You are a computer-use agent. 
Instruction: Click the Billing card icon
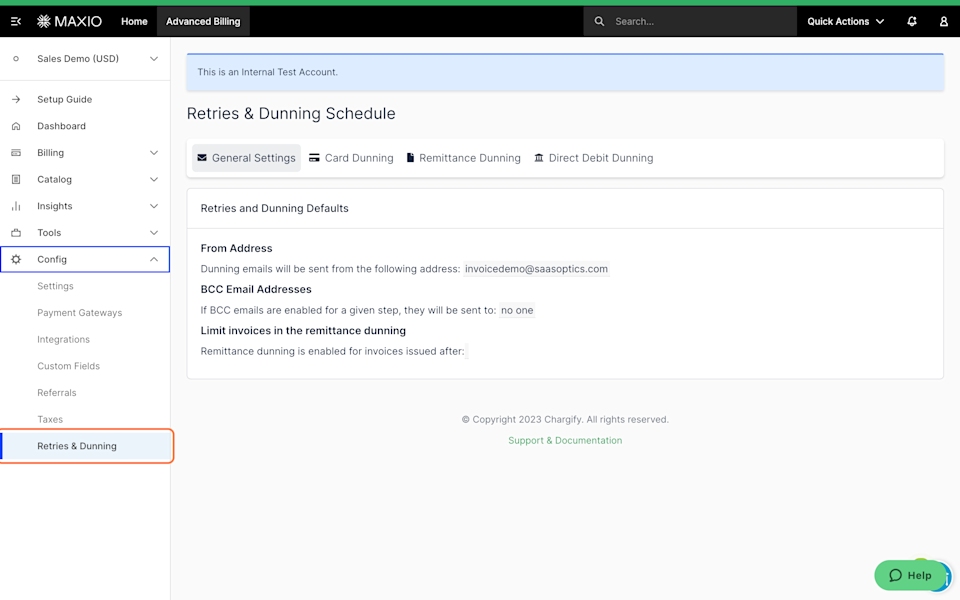point(16,152)
